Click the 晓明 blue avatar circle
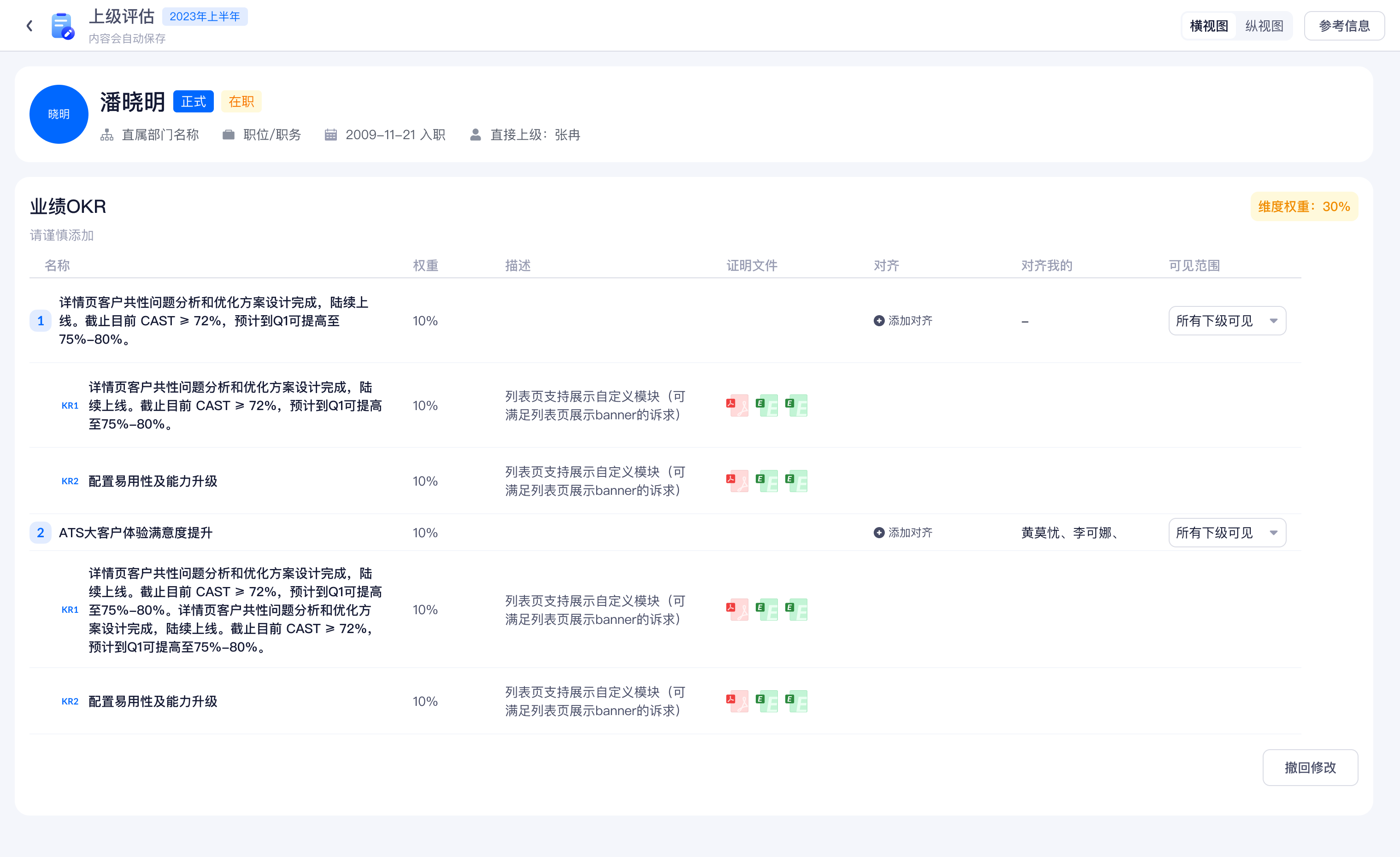The image size is (1400, 857). tap(59, 114)
